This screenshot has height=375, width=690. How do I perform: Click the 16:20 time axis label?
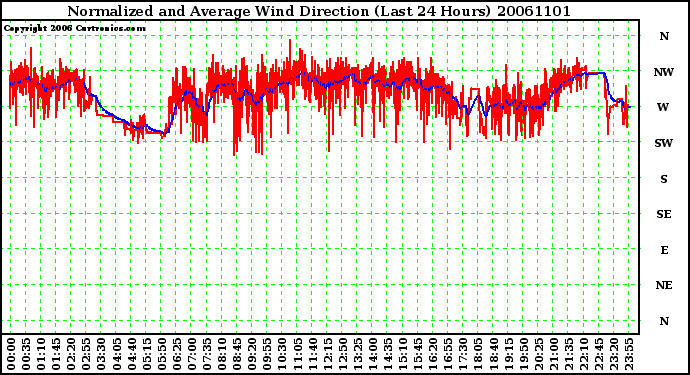click(432, 355)
